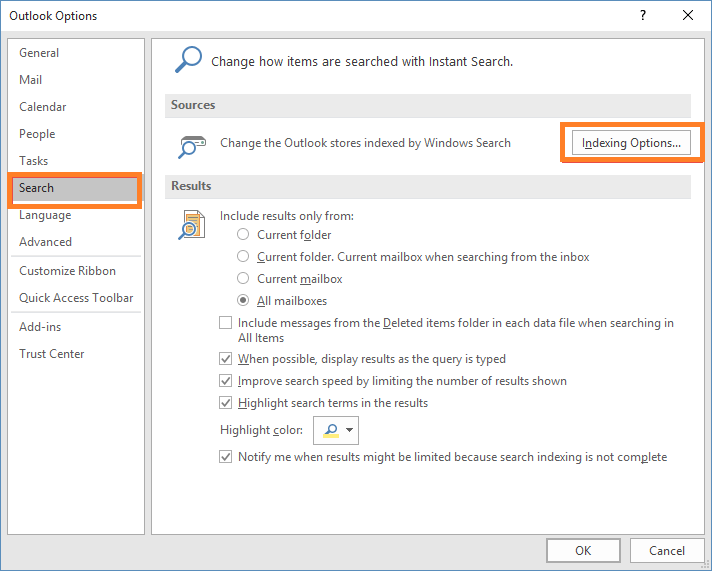712x571 pixels.
Task: Toggle Highlight search terms in the results
Action: tap(226, 402)
